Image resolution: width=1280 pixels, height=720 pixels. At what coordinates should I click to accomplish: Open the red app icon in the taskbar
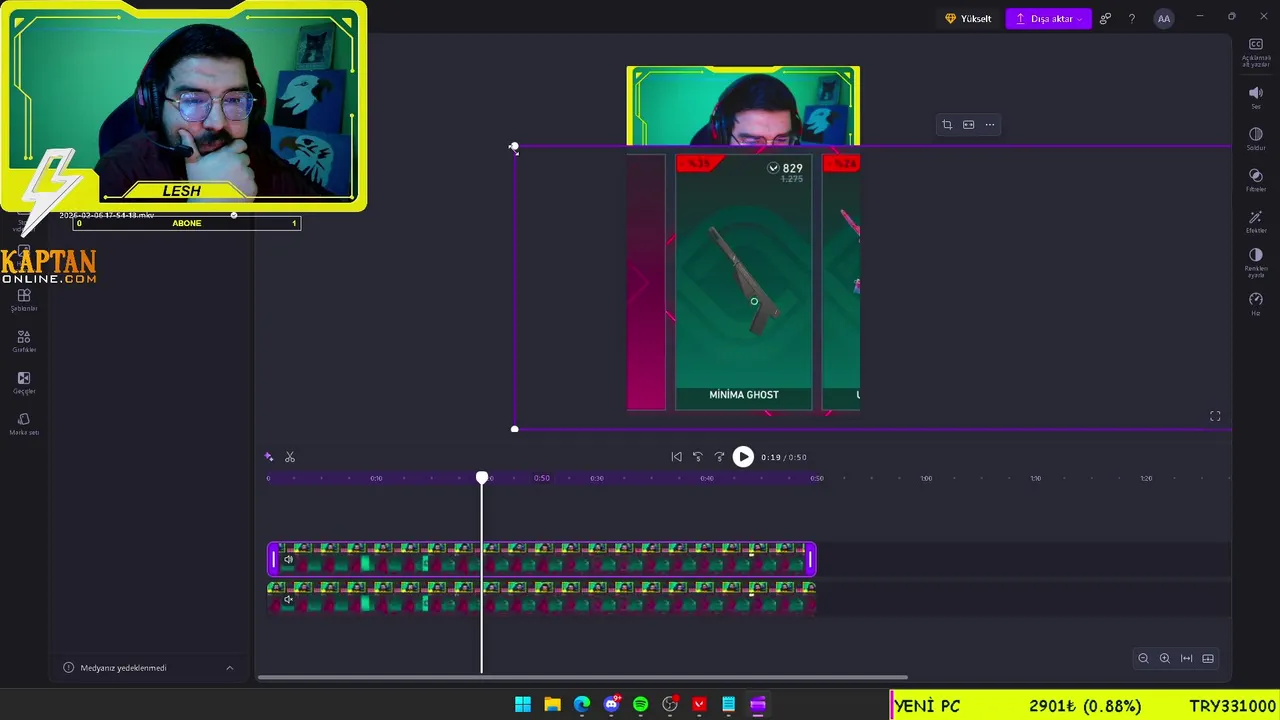699,704
